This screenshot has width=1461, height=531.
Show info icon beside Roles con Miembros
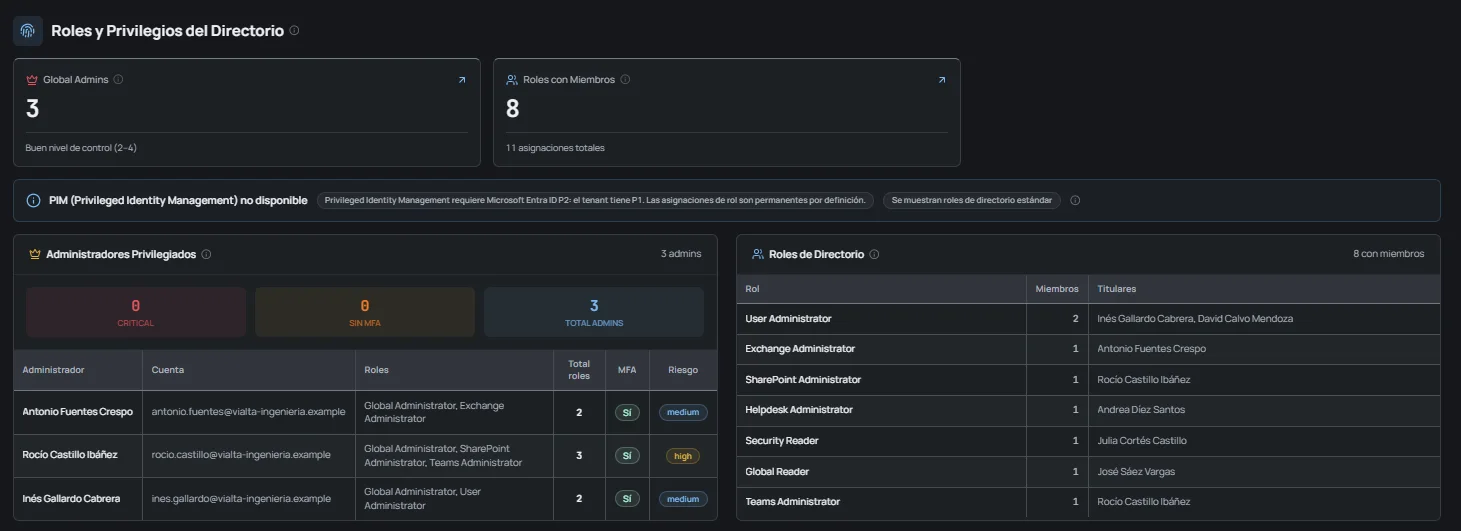point(625,80)
